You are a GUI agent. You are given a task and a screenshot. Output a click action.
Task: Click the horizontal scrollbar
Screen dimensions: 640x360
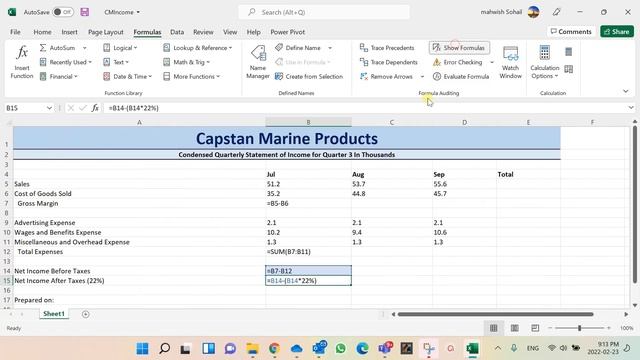pyautogui.click(x=496, y=314)
